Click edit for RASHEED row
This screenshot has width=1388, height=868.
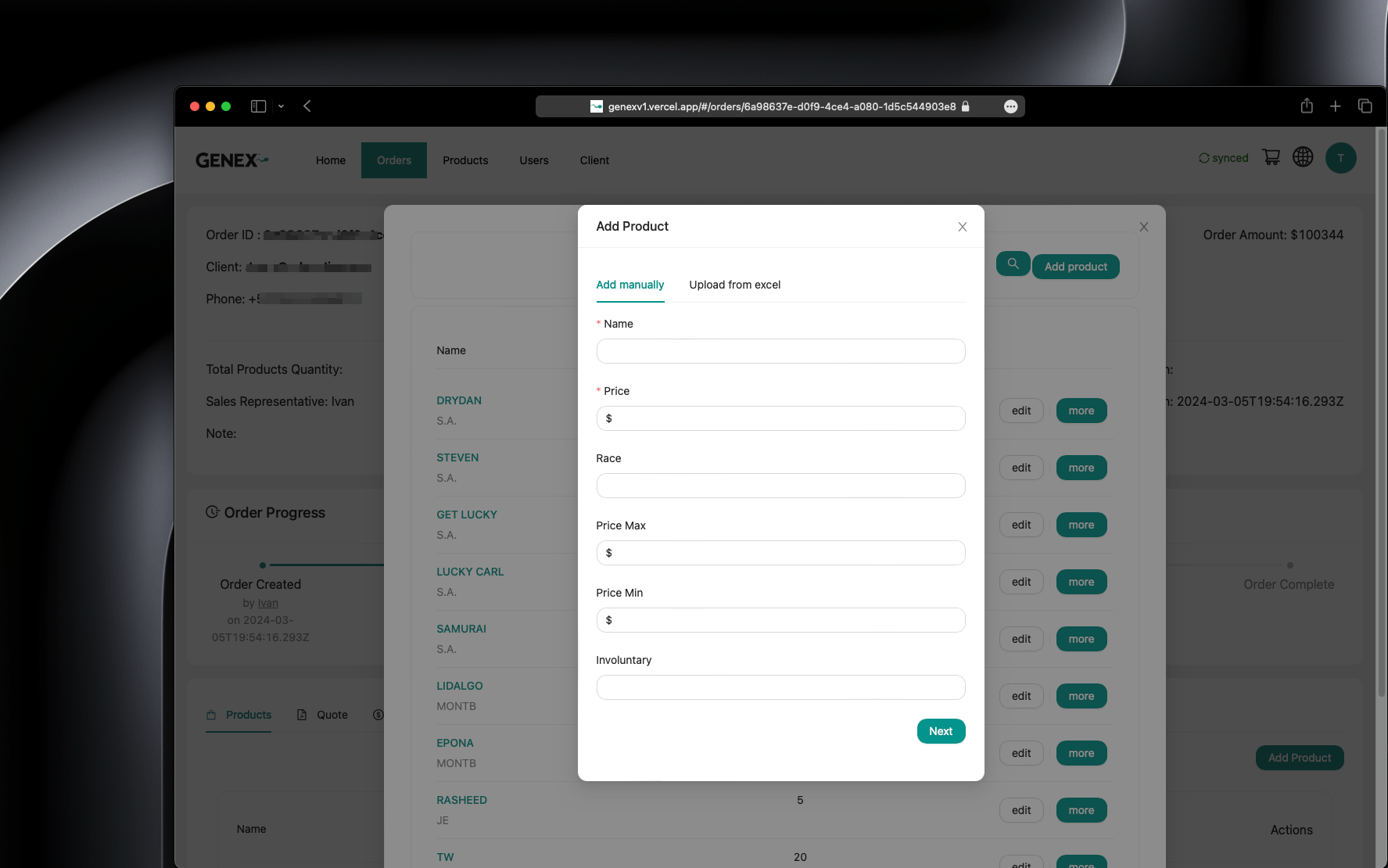(x=1021, y=810)
